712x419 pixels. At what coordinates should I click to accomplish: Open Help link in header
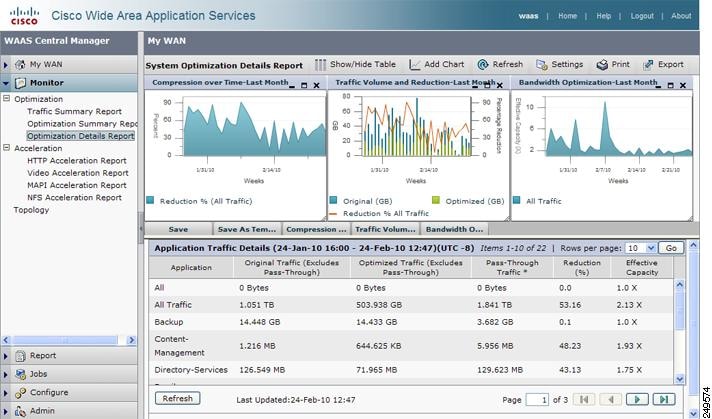603,16
